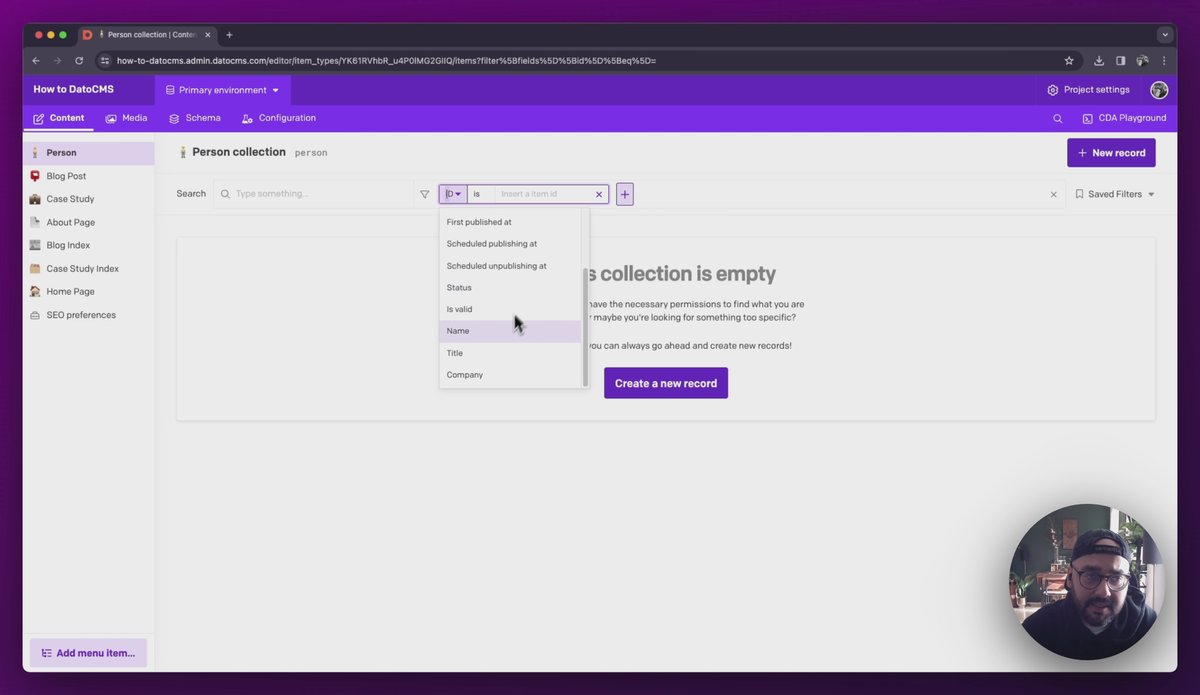Bookmark page with the star icon
The height and width of the screenshot is (695, 1200).
coord(1069,60)
